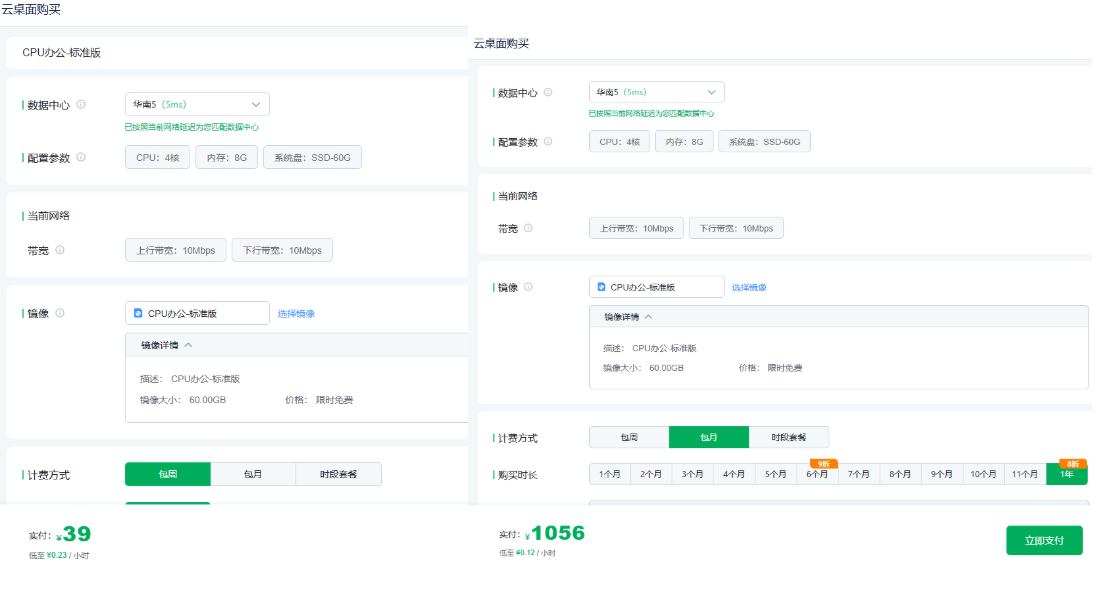Switch to 包周 billing in right panel

(629, 437)
